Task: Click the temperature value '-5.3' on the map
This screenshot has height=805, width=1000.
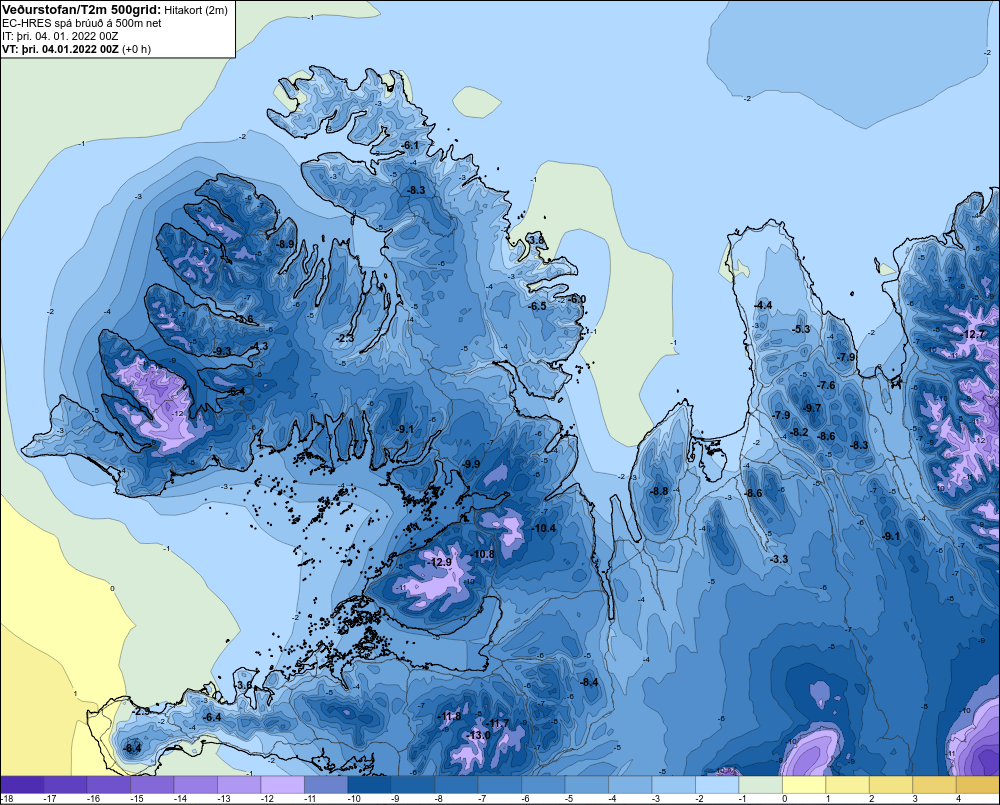Action: pos(801,329)
